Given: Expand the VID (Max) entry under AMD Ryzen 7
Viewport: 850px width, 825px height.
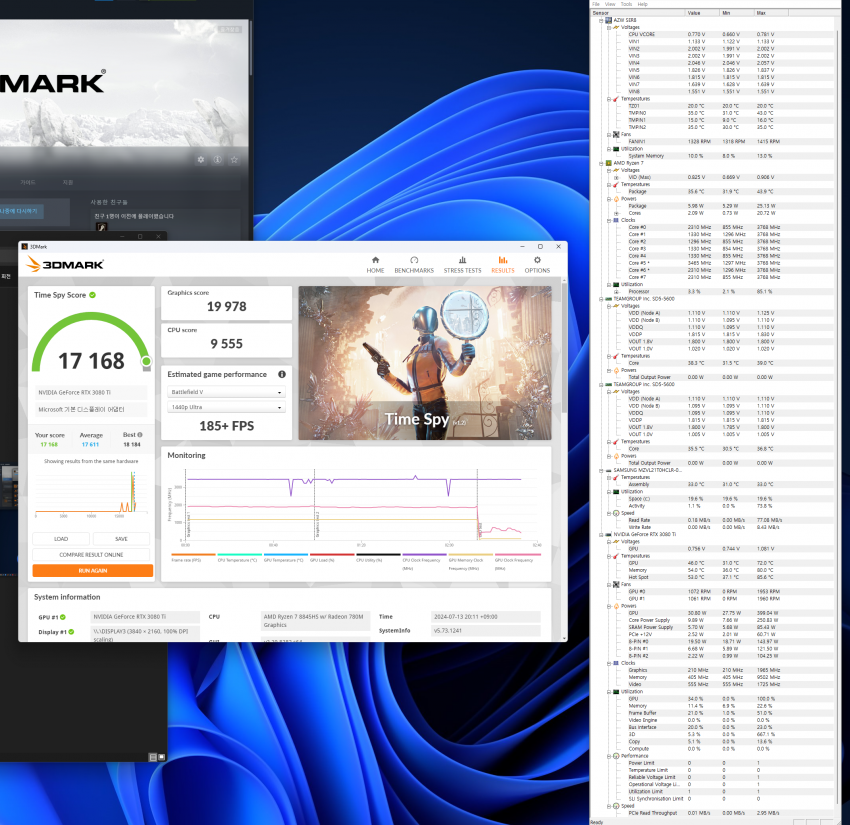Looking at the screenshot, I should point(616,177).
